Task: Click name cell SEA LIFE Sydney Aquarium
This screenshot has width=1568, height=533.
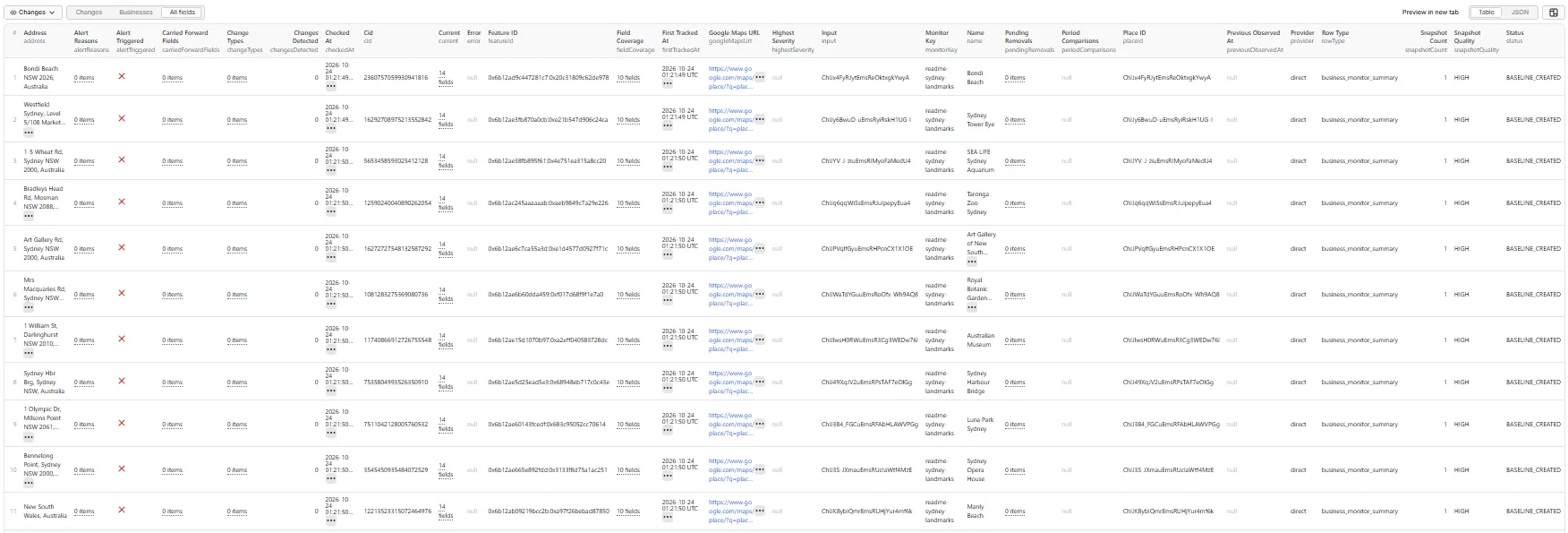Action: [979, 160]
